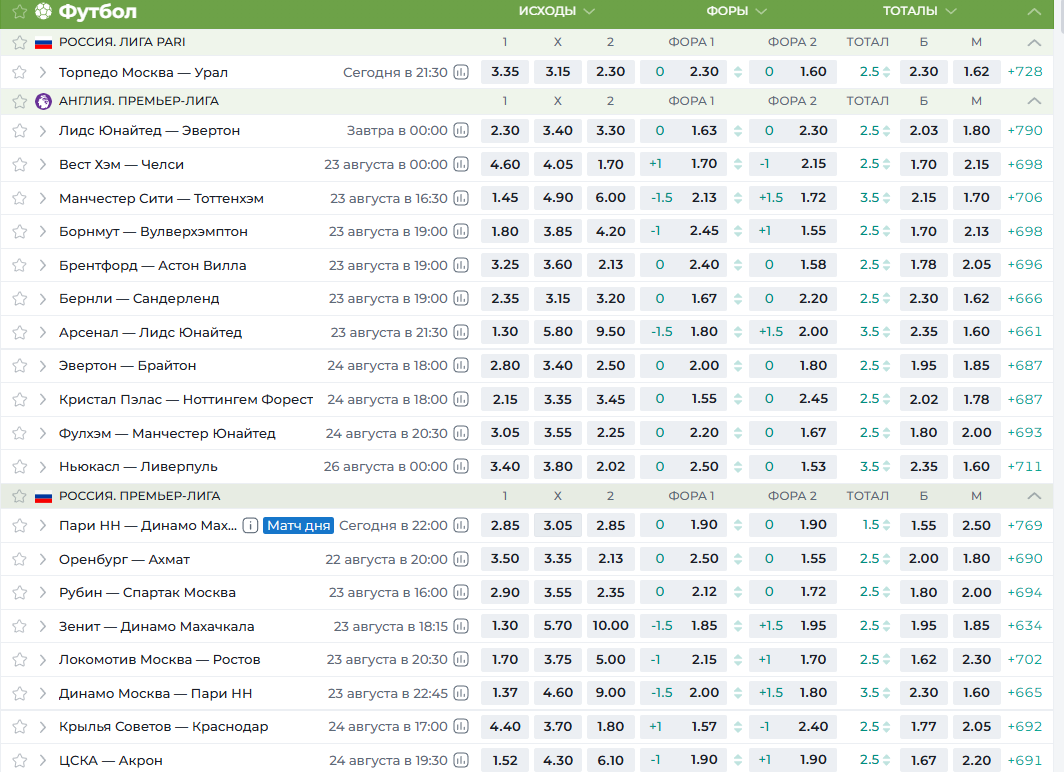This screenshot has height=772, width=1064.
Task: Star the Торпедо Москва — Урал match
Action: 20,72
